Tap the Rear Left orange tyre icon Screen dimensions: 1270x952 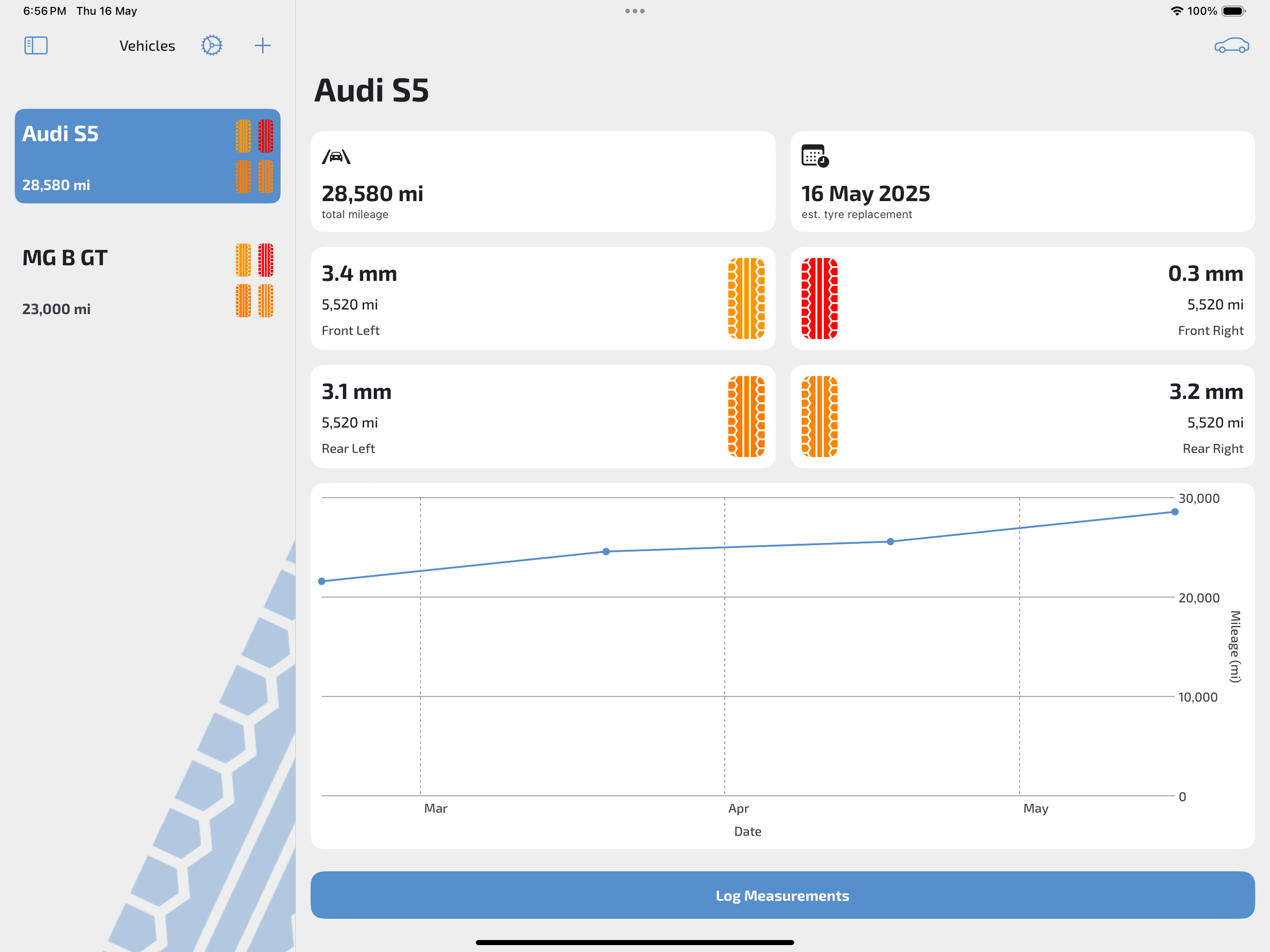click(746, 416)
